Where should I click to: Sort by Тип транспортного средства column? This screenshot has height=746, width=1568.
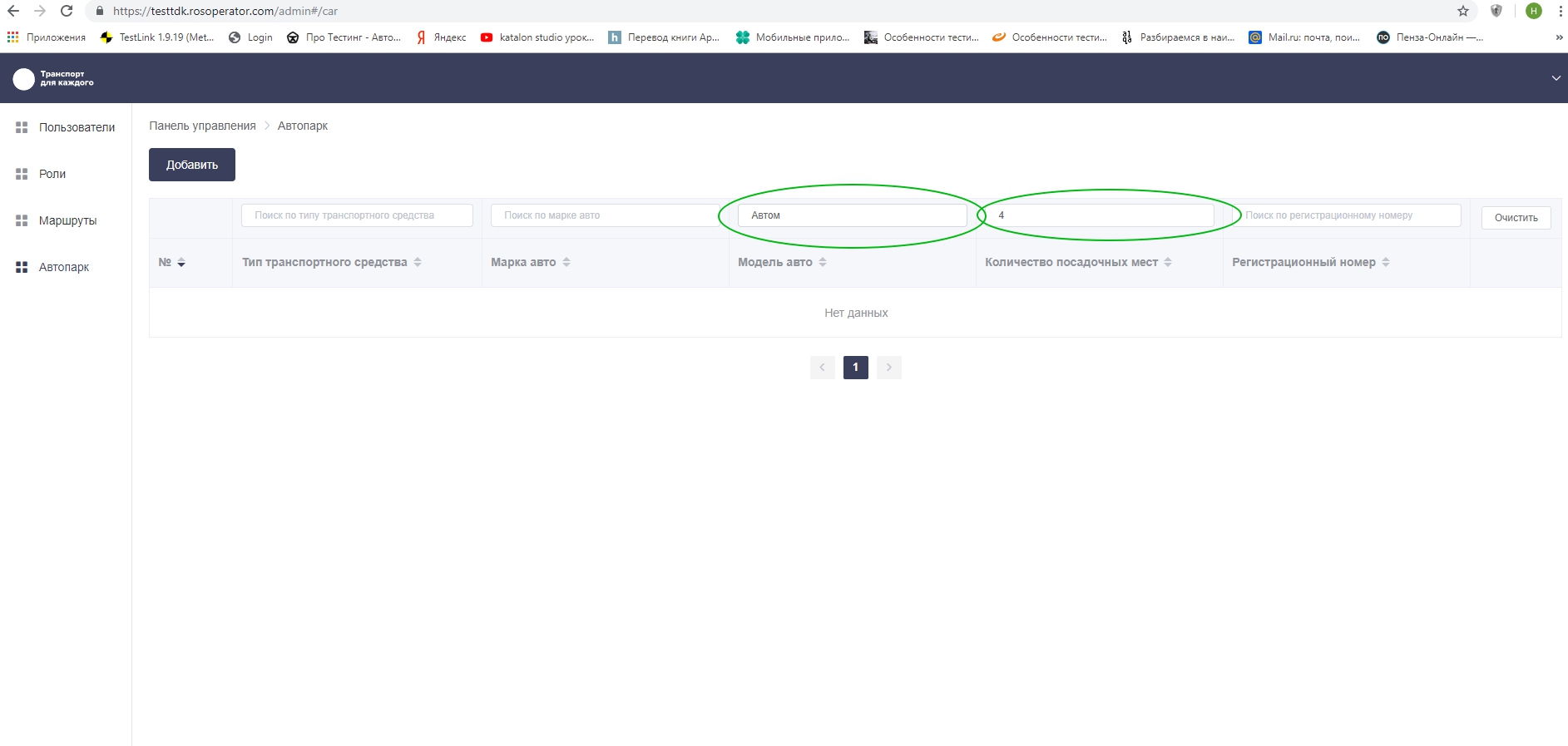pos(418,263)
